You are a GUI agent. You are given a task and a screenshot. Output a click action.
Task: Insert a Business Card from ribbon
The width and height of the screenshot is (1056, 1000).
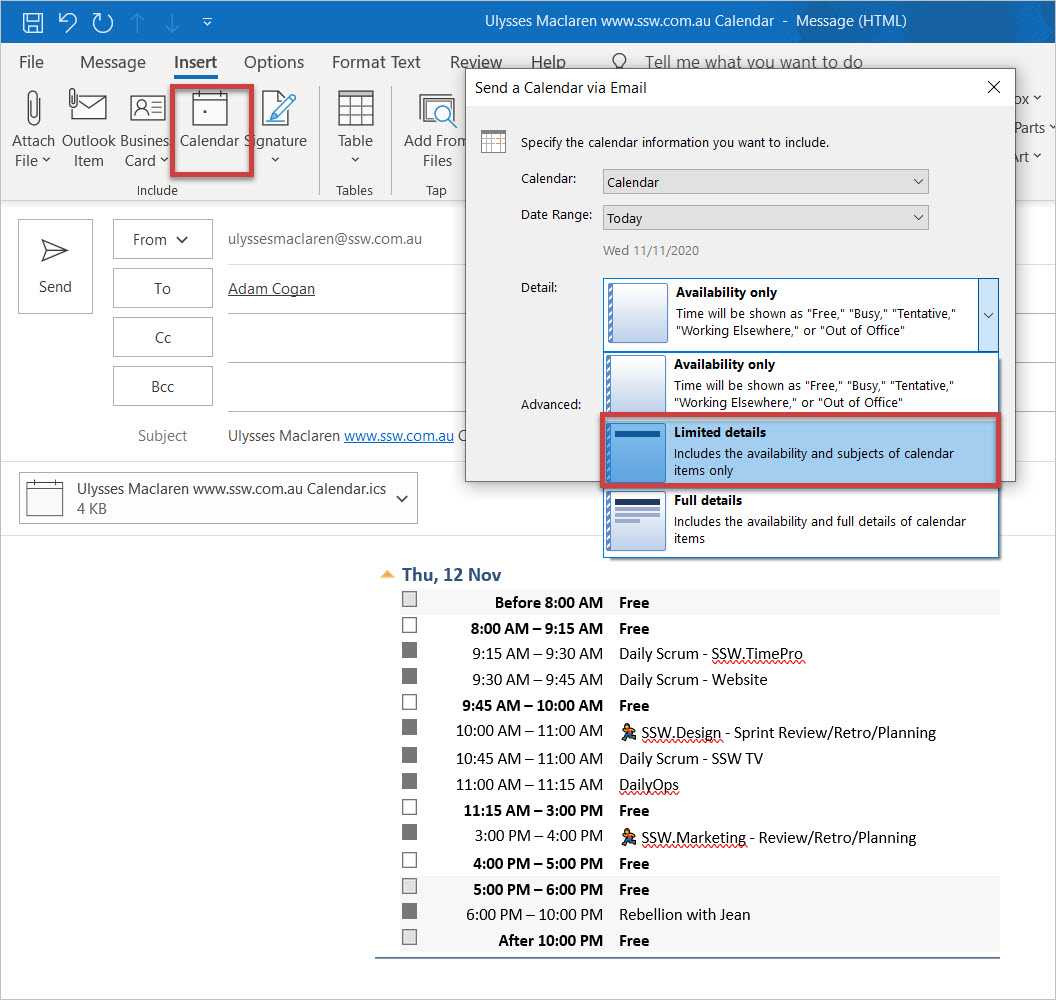(147, 107)
